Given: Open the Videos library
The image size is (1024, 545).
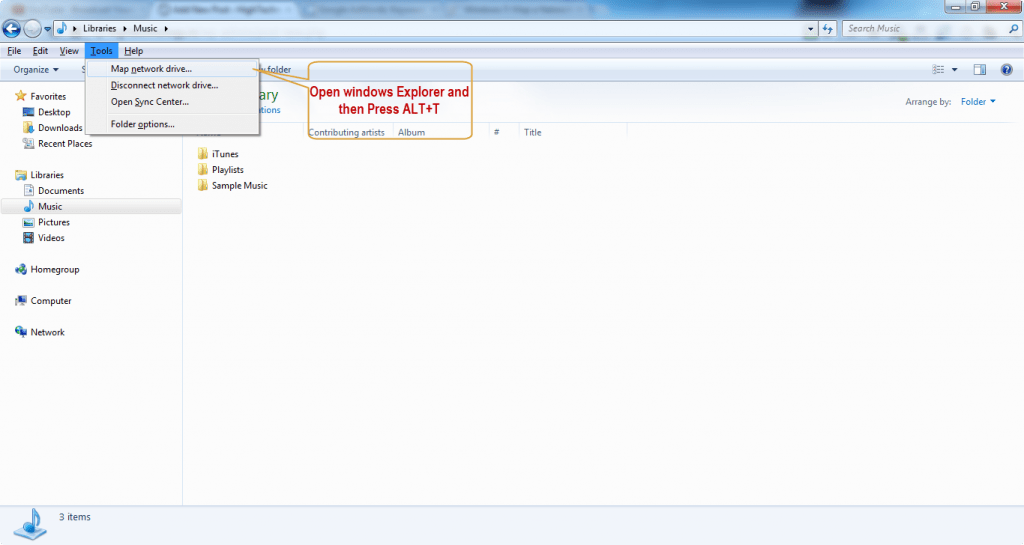Looking at the screenshot, I should tap(51, 238).
